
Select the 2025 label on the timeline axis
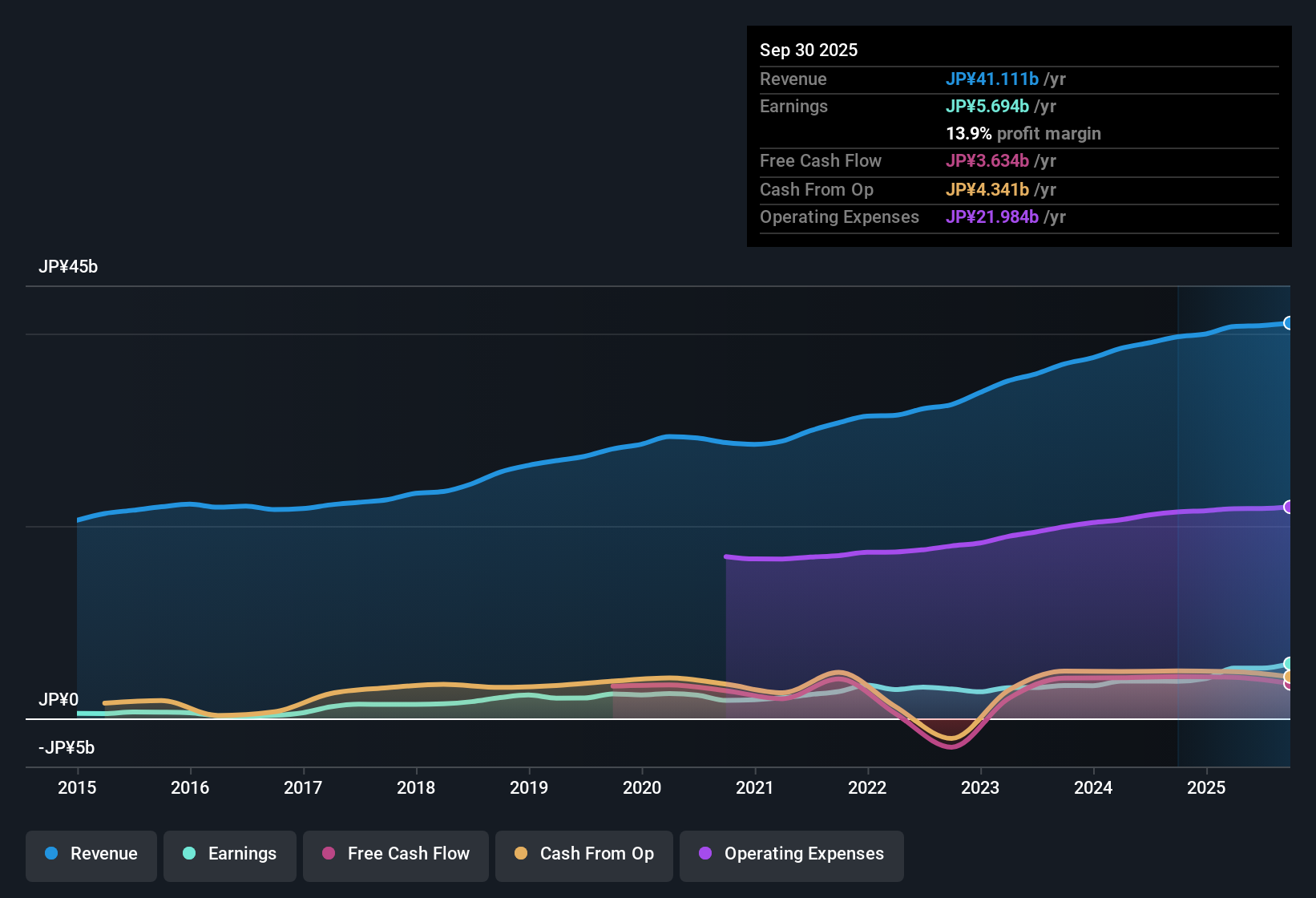point(1206,788)
